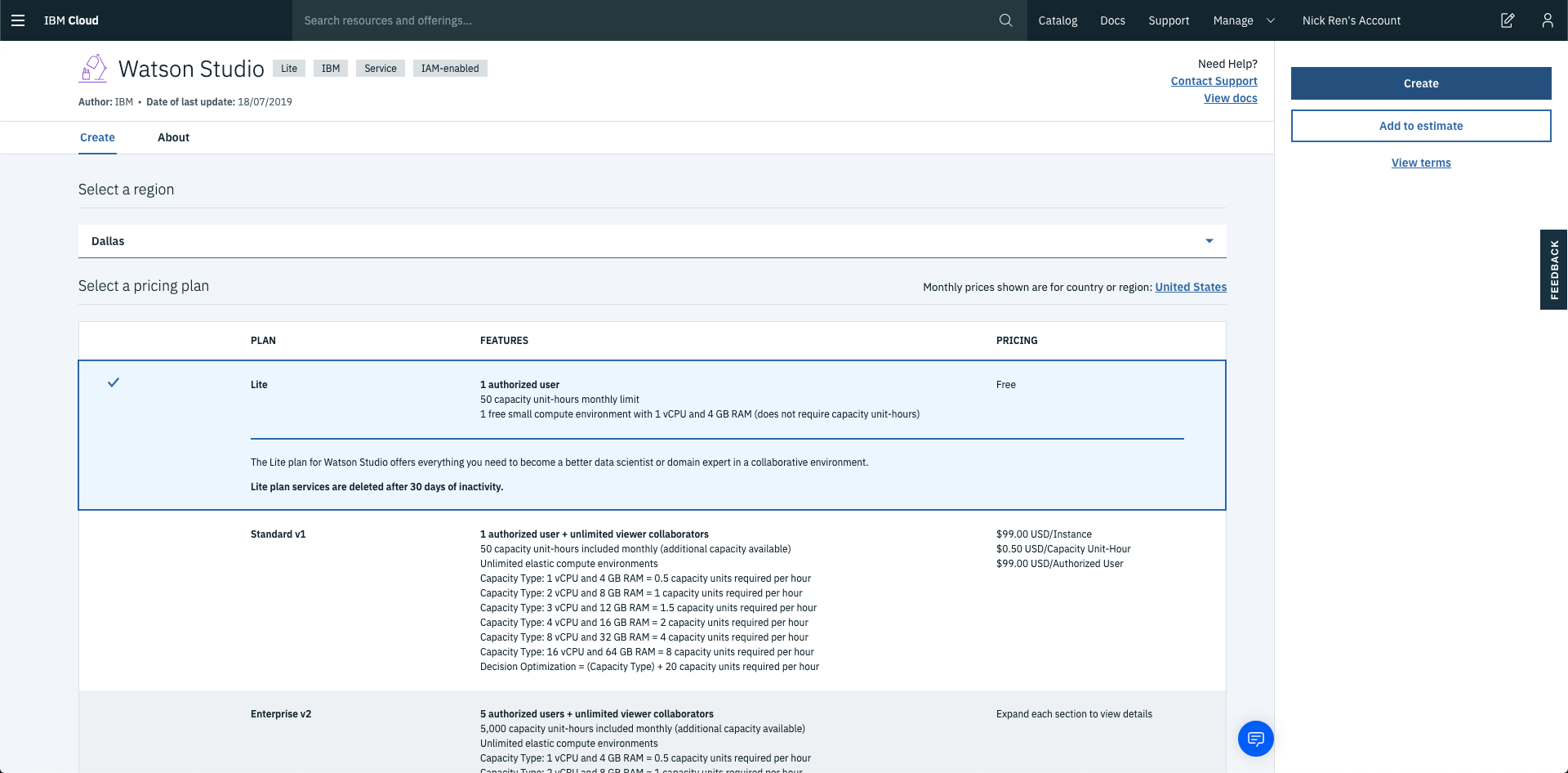Expand the Manage menu chevron
1568x773 pixels.
click(1271, 20)
